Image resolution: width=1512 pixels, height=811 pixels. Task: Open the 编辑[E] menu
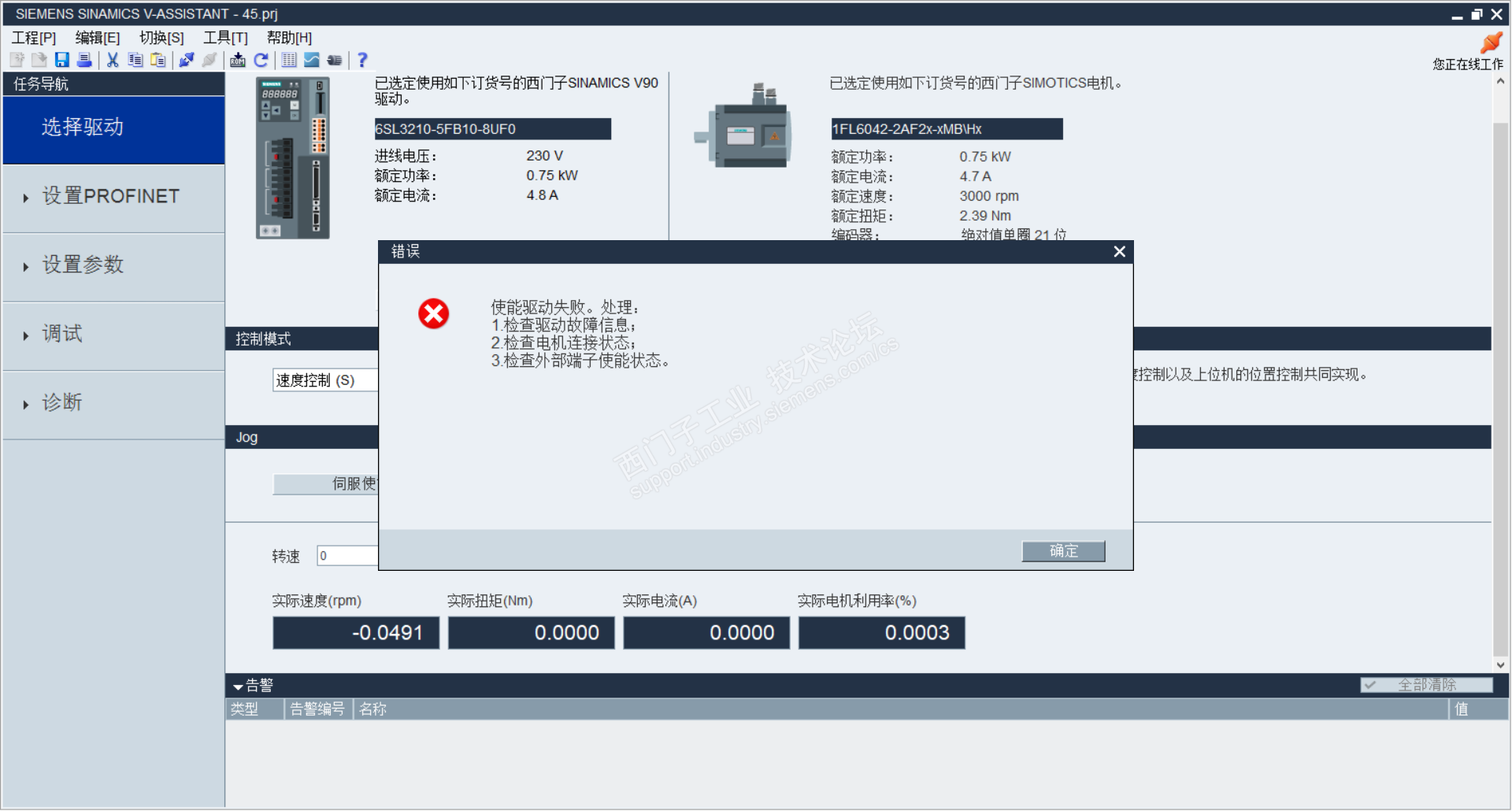pos(98,38)
